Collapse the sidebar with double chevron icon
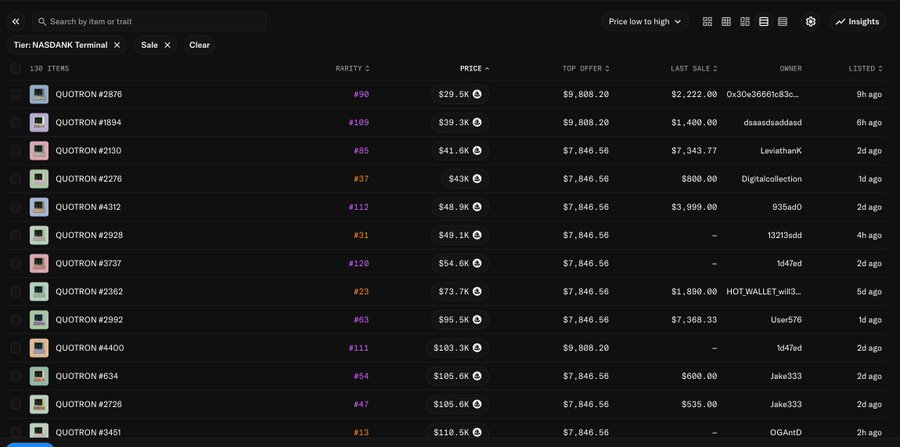900x447 pixels. (15, 21)
